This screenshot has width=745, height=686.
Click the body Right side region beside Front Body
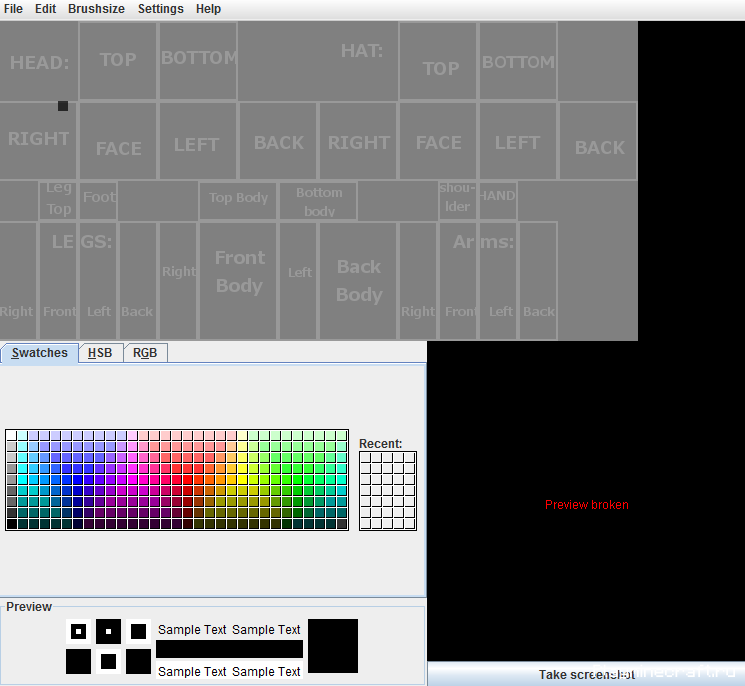(x=178, y=280)
